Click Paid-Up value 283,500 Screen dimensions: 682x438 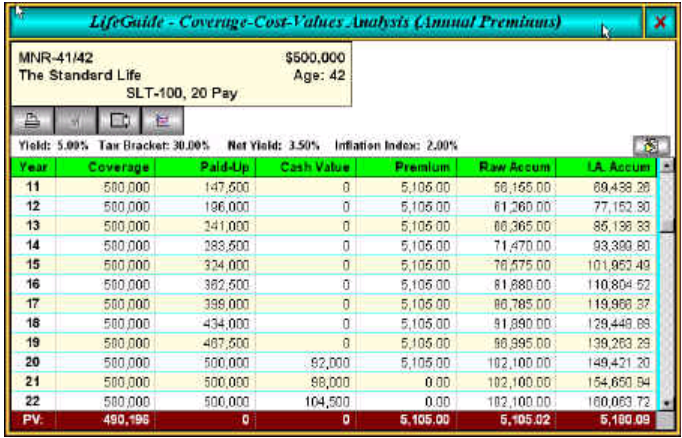click(x=227, y=246)
